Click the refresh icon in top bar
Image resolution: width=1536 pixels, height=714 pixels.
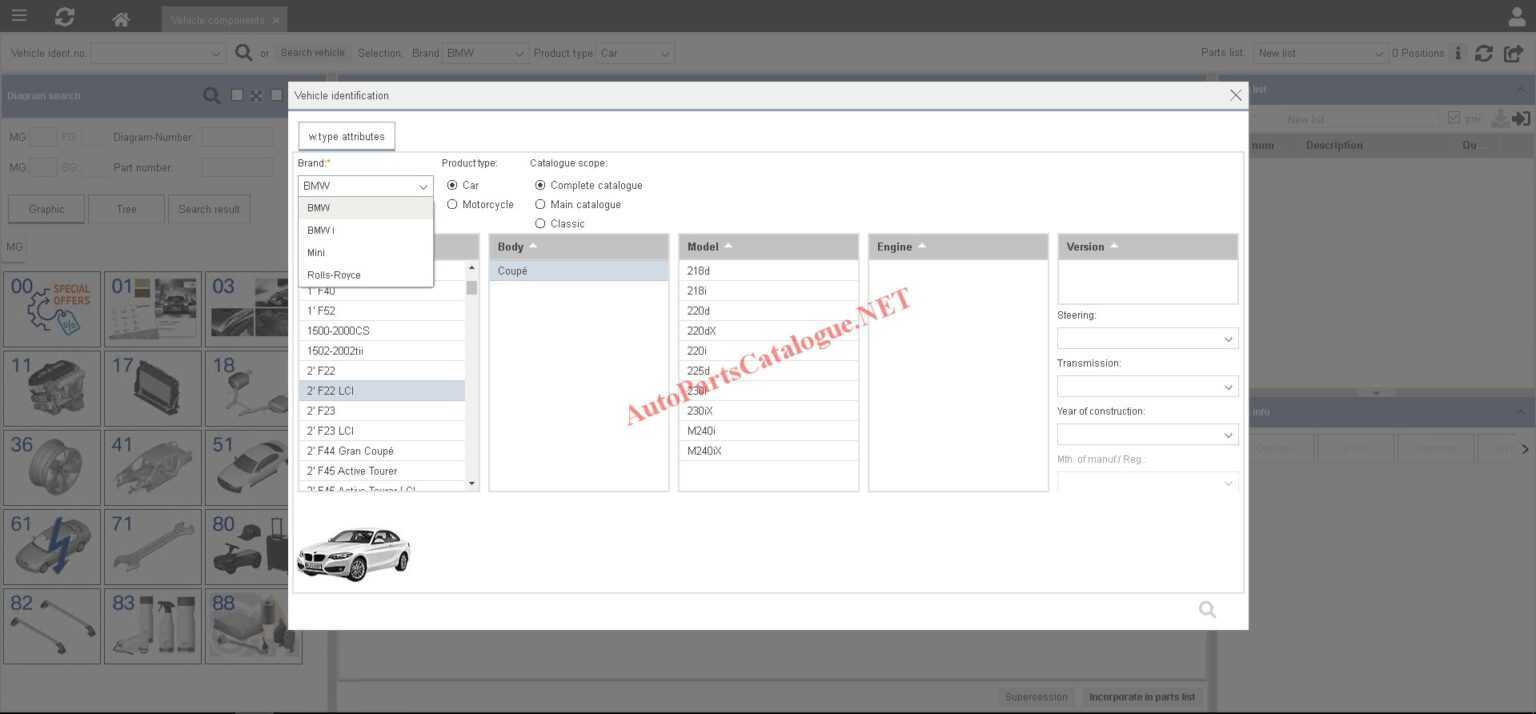click(65, 17)
